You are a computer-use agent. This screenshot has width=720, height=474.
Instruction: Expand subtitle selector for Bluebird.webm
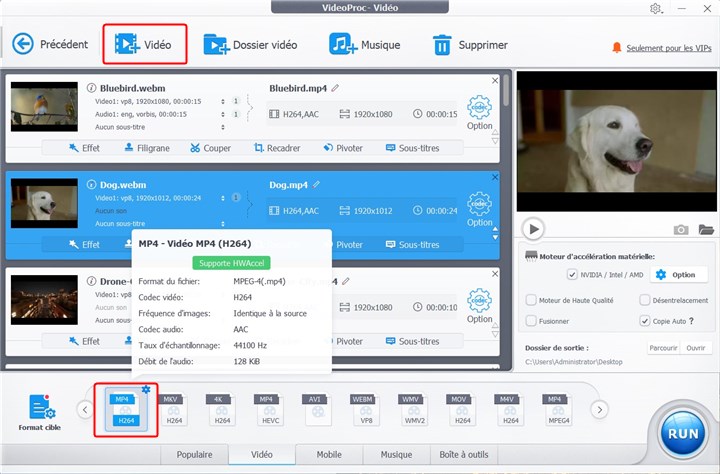click(x=223, y=127)
